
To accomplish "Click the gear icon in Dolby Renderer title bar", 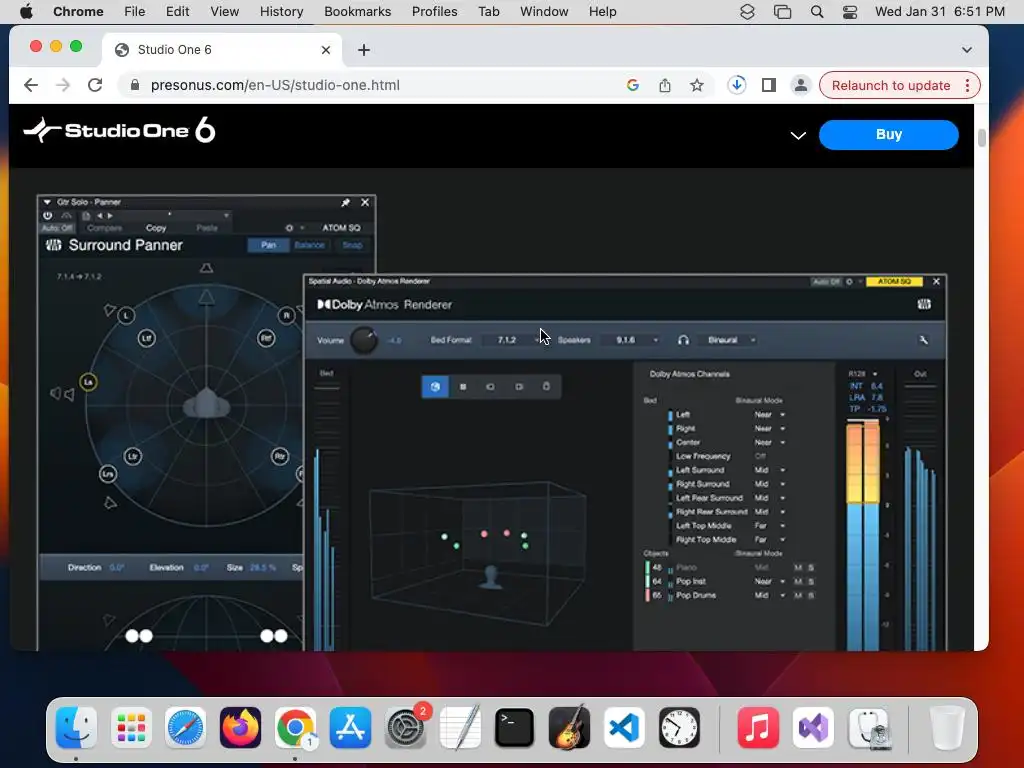I will [x=849, y=281].
